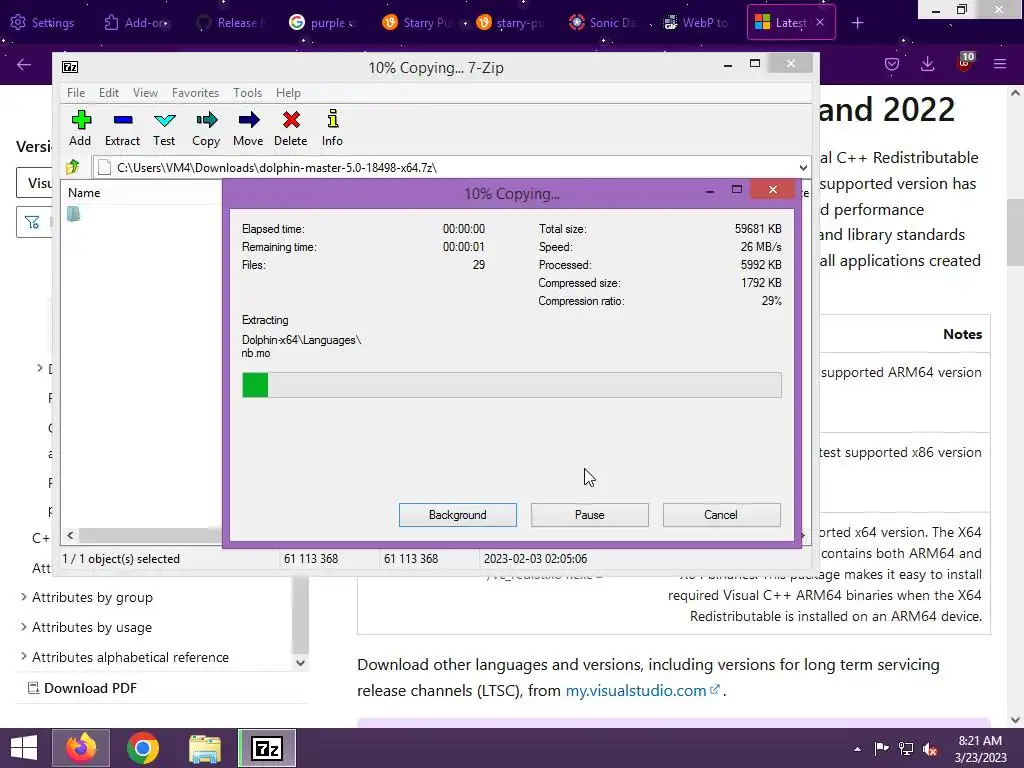
Task: Open the View menu in 7-Zip
Action: (145, 93)
